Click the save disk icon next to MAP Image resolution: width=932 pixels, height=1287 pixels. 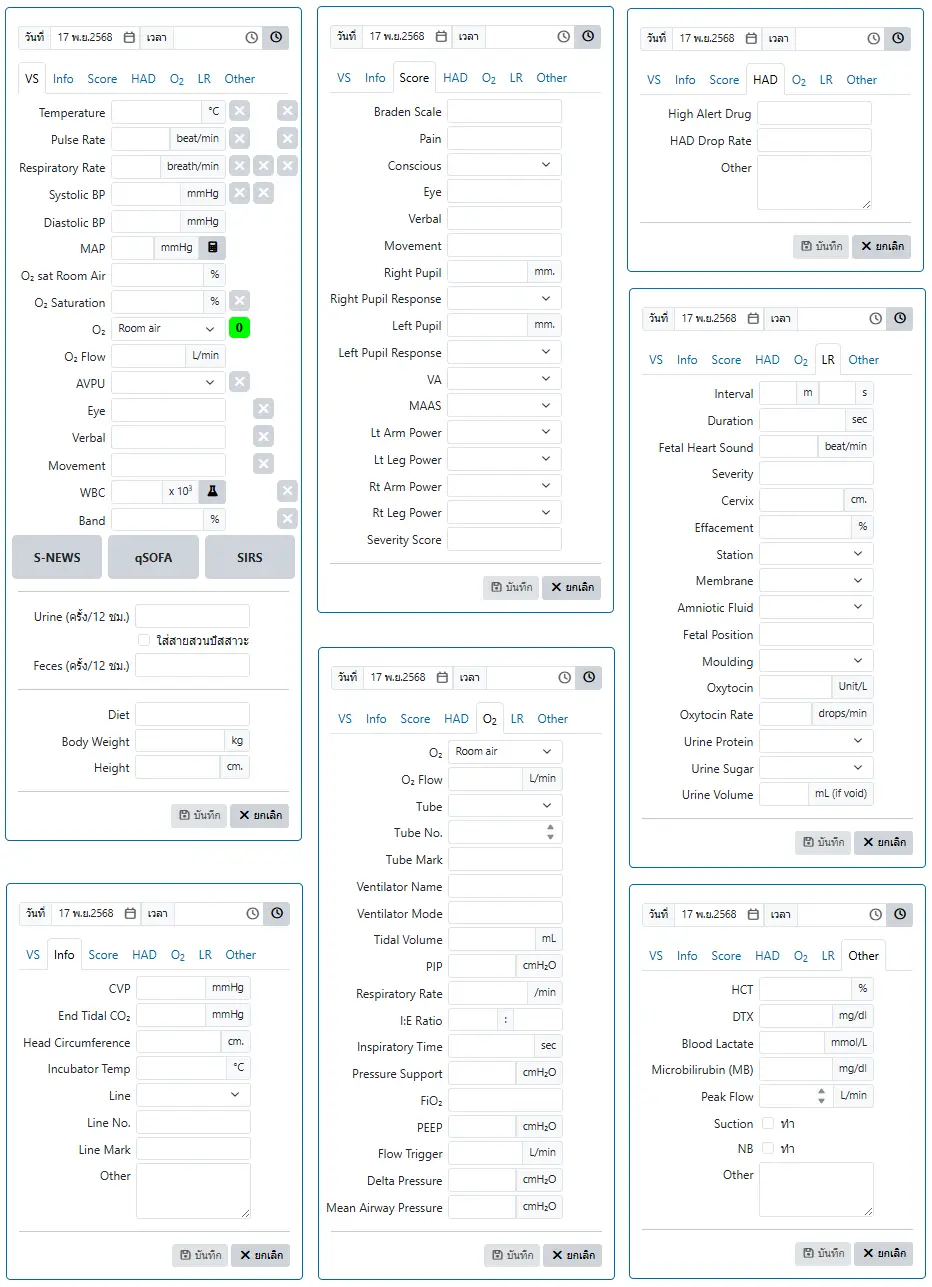(x=213, y=247)
